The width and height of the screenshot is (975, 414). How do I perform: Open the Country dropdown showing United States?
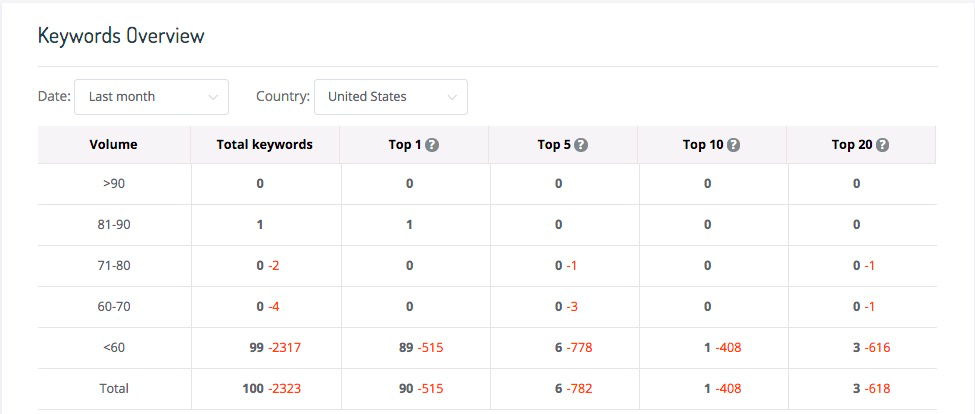click(390, 97)
